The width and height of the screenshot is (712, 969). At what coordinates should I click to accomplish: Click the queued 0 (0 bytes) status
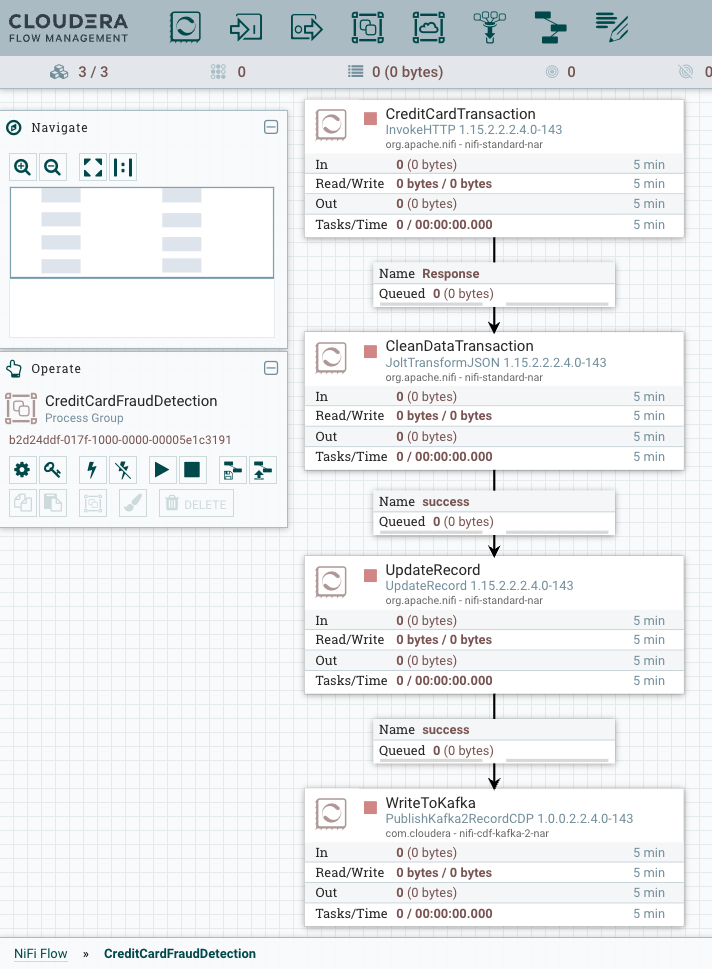click(396, 72)
